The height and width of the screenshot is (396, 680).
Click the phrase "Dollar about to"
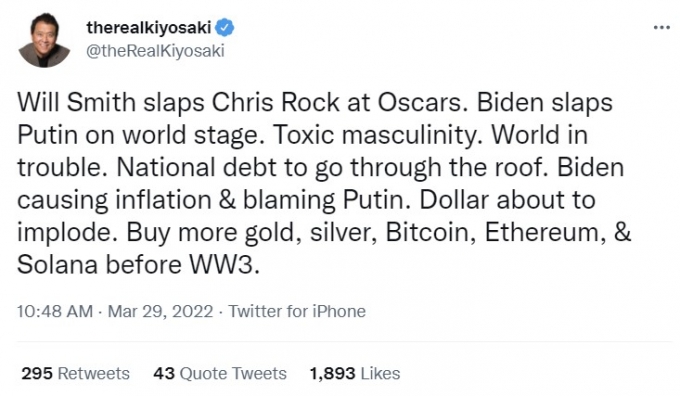pyautogui.click(x=508, y=200)
